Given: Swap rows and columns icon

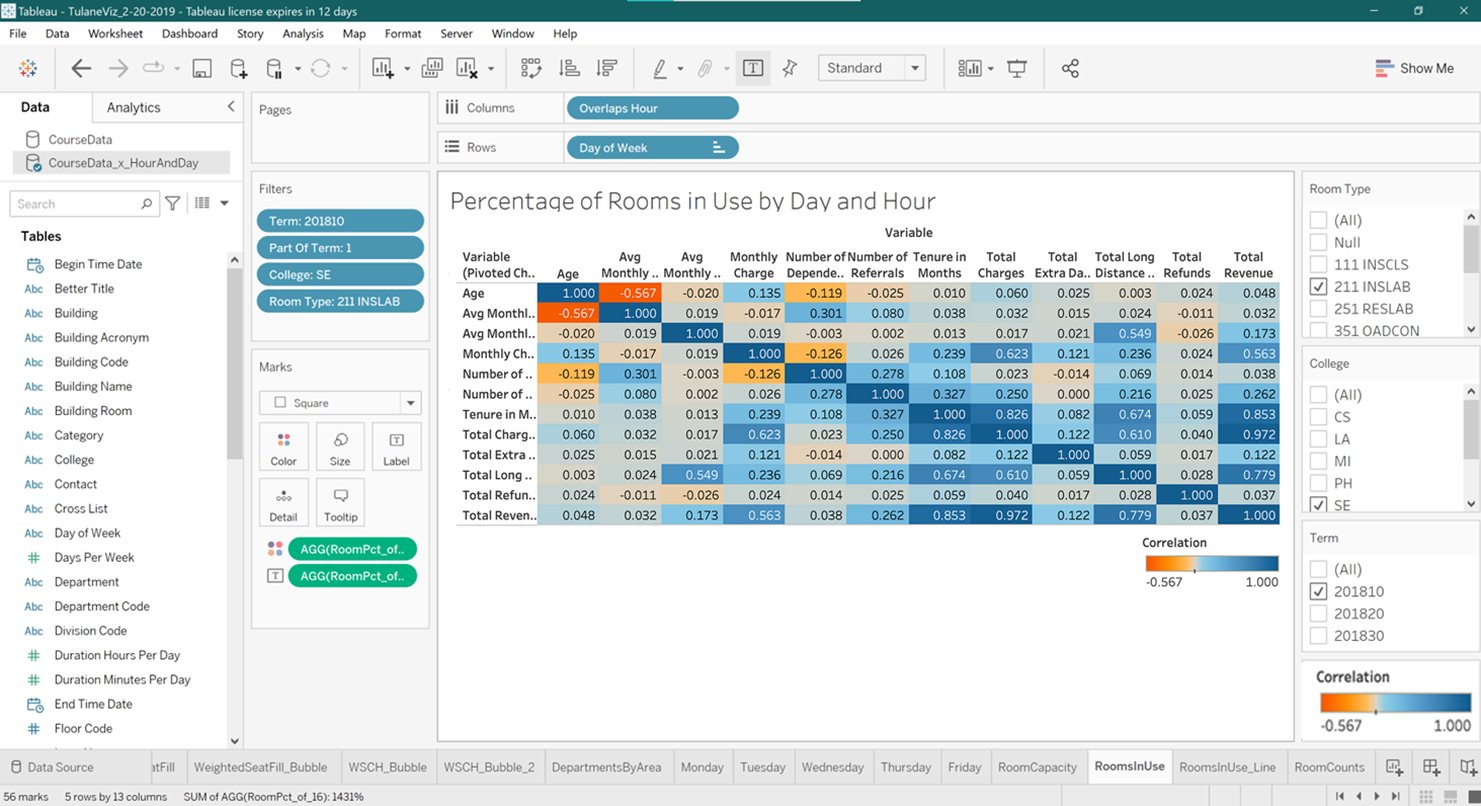Looking at the screenshot, I should pos(531,68).
